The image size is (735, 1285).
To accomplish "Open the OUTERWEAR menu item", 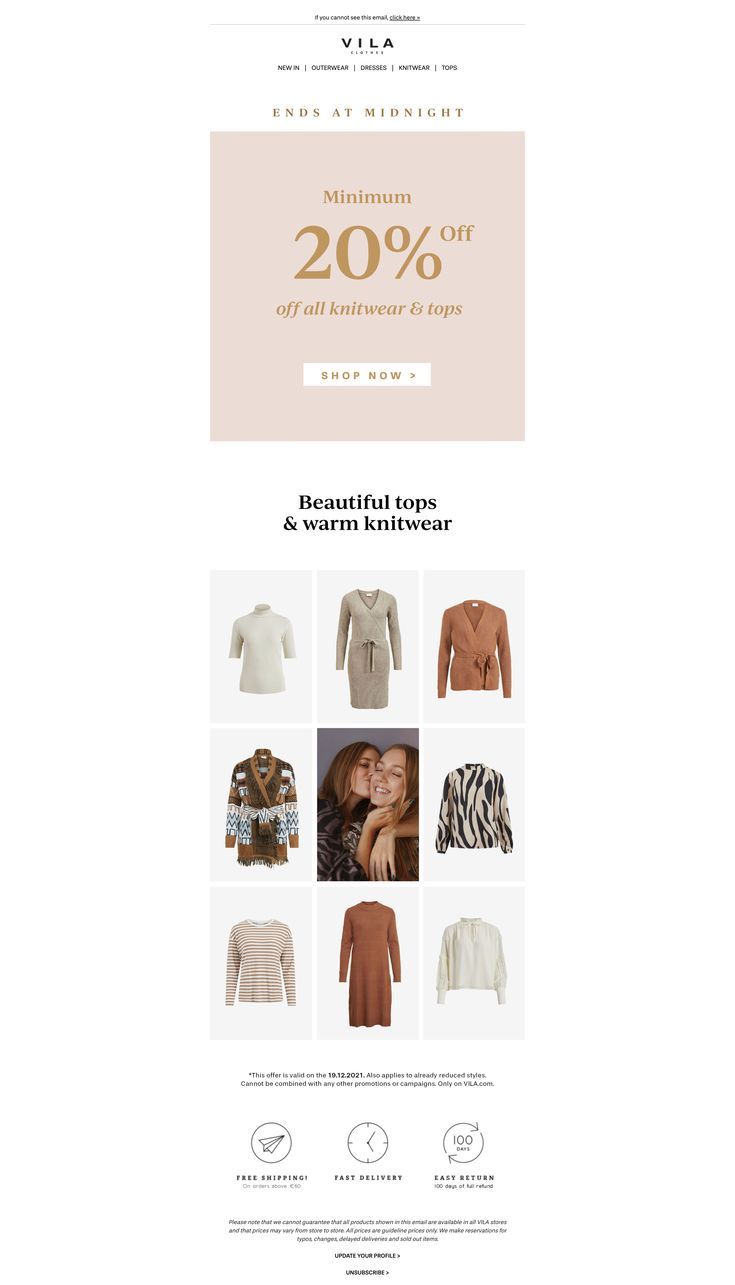I will (x=330, y=68).
